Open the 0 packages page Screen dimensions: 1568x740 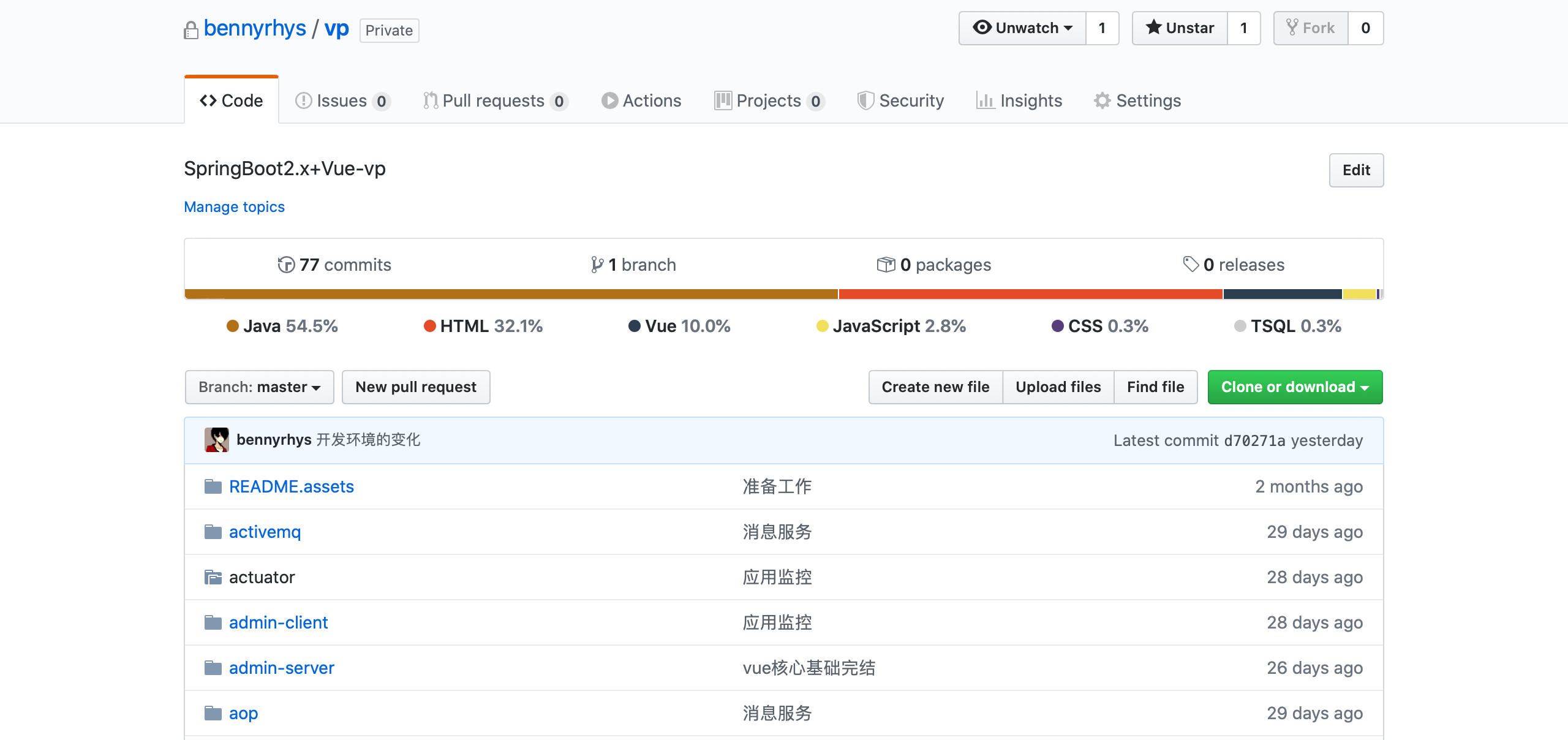pyautogui.click(x=934, y=265)
